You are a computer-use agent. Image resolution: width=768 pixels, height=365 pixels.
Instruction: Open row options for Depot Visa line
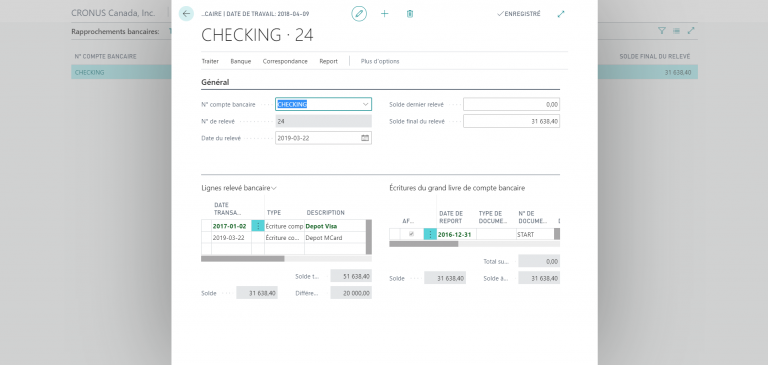pyautogui.click(x=258, y=226)
